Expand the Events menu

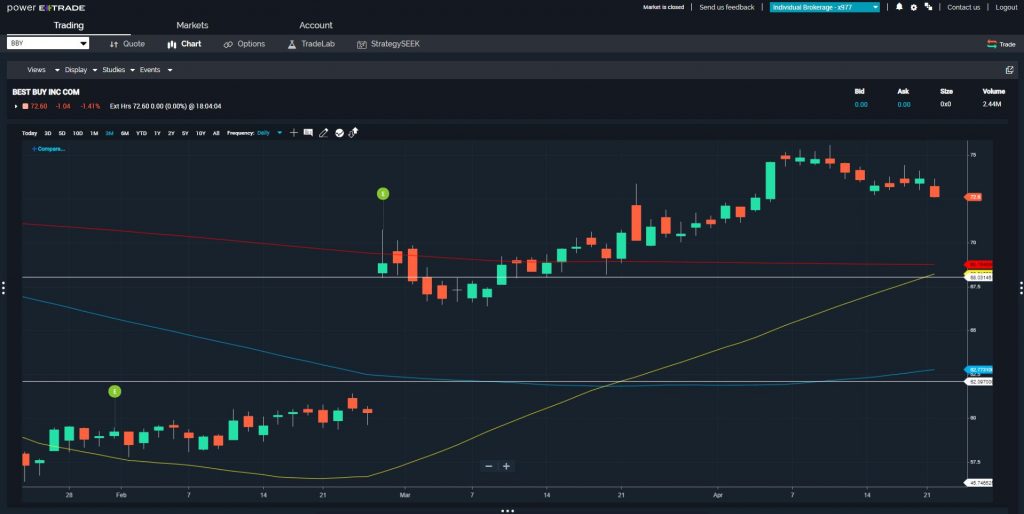156,70
